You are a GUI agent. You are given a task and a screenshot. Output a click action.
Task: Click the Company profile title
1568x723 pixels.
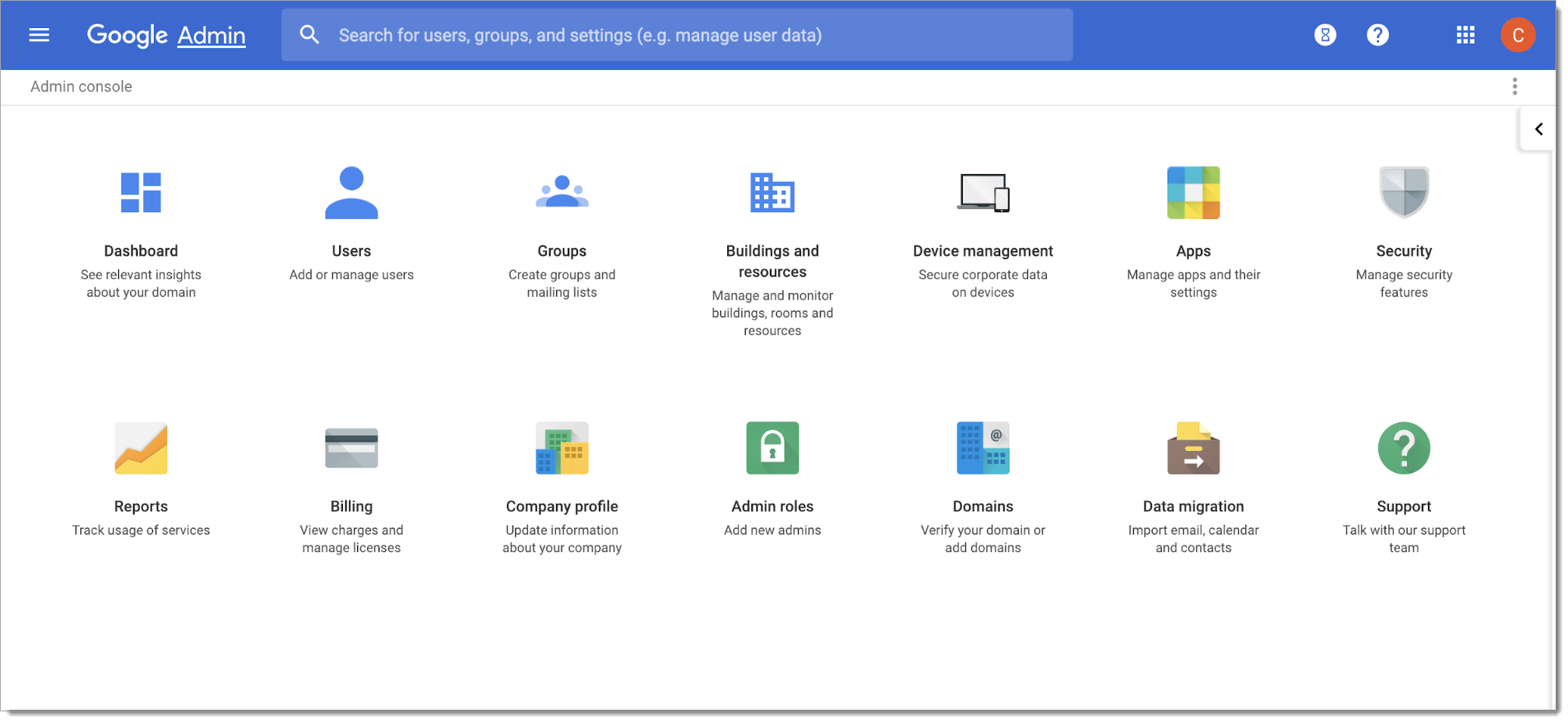pyautogui.click(x=562, y=506)
